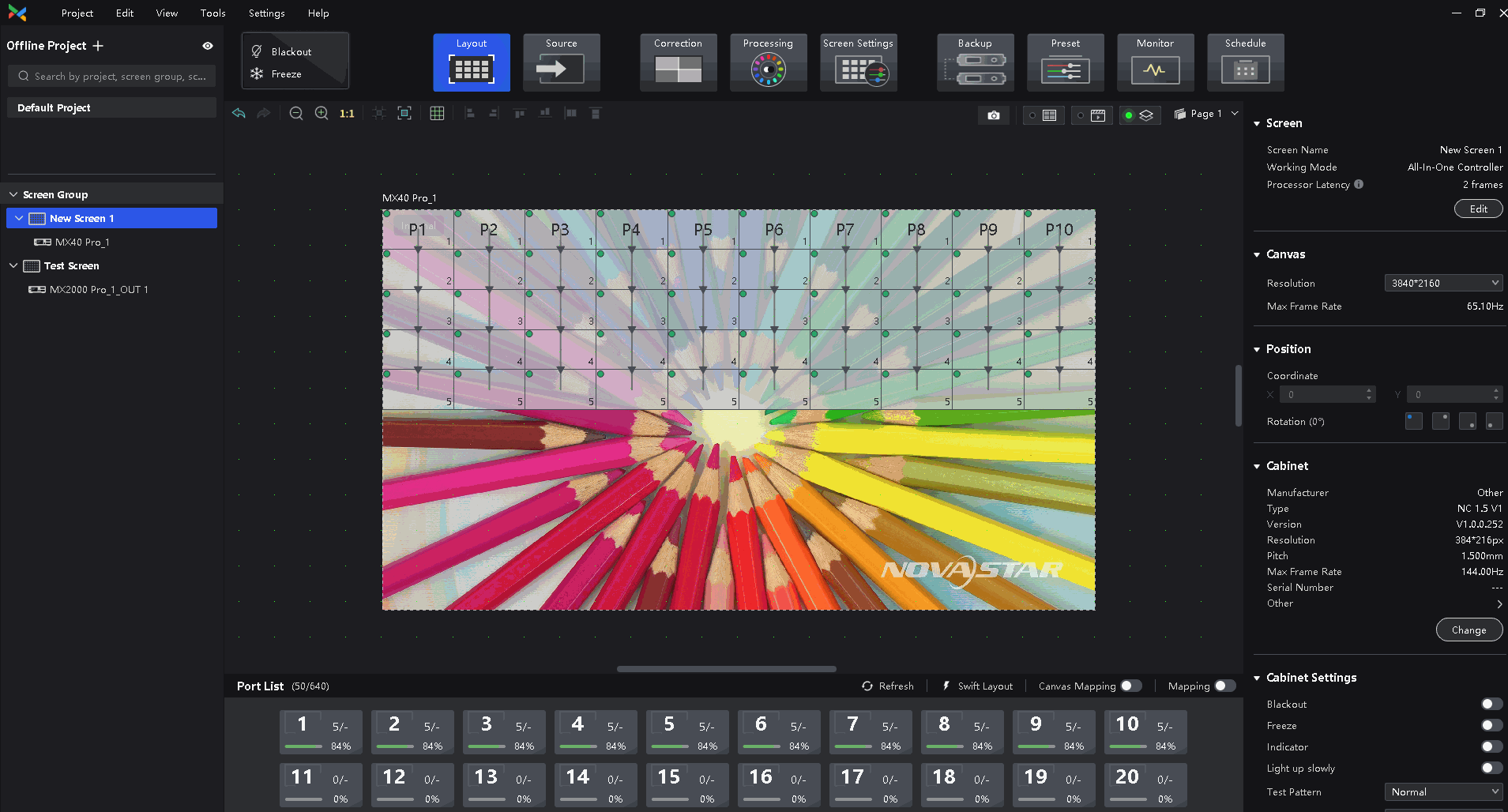Viewport: 1508px width, 812px height.
Task: Open the Source module
Action: [562, 62]
